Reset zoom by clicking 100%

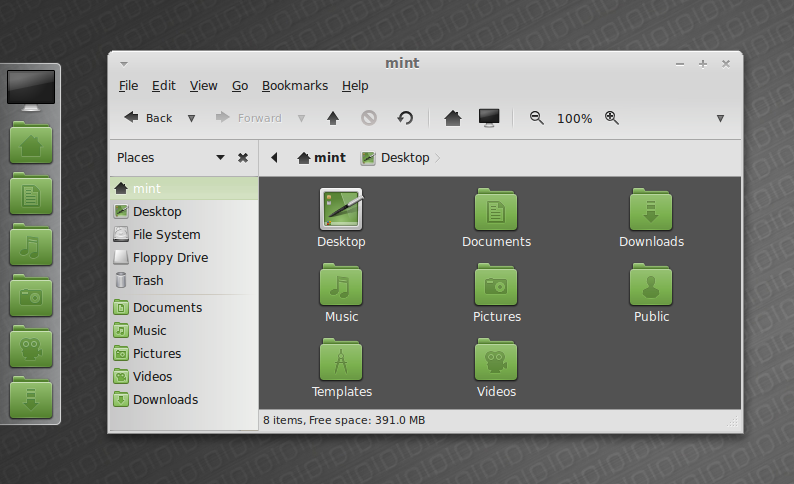pos(574,118)
